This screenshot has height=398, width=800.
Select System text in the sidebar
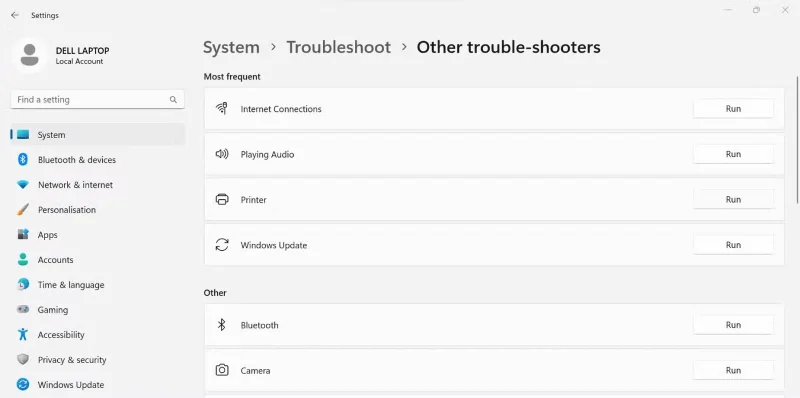pyautogui.click(x=52, y=135)
